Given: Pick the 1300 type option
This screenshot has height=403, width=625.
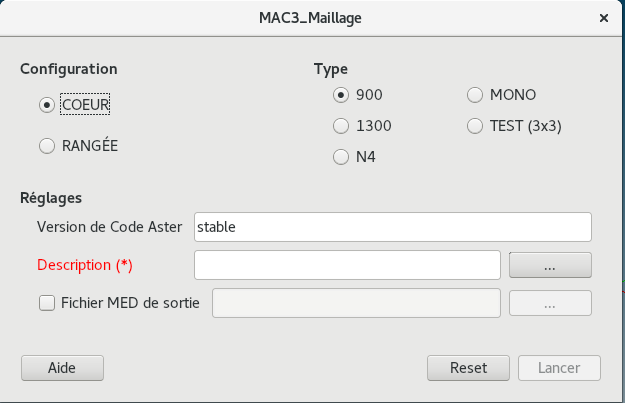Looking at the screenshot, I should point(341,126).
